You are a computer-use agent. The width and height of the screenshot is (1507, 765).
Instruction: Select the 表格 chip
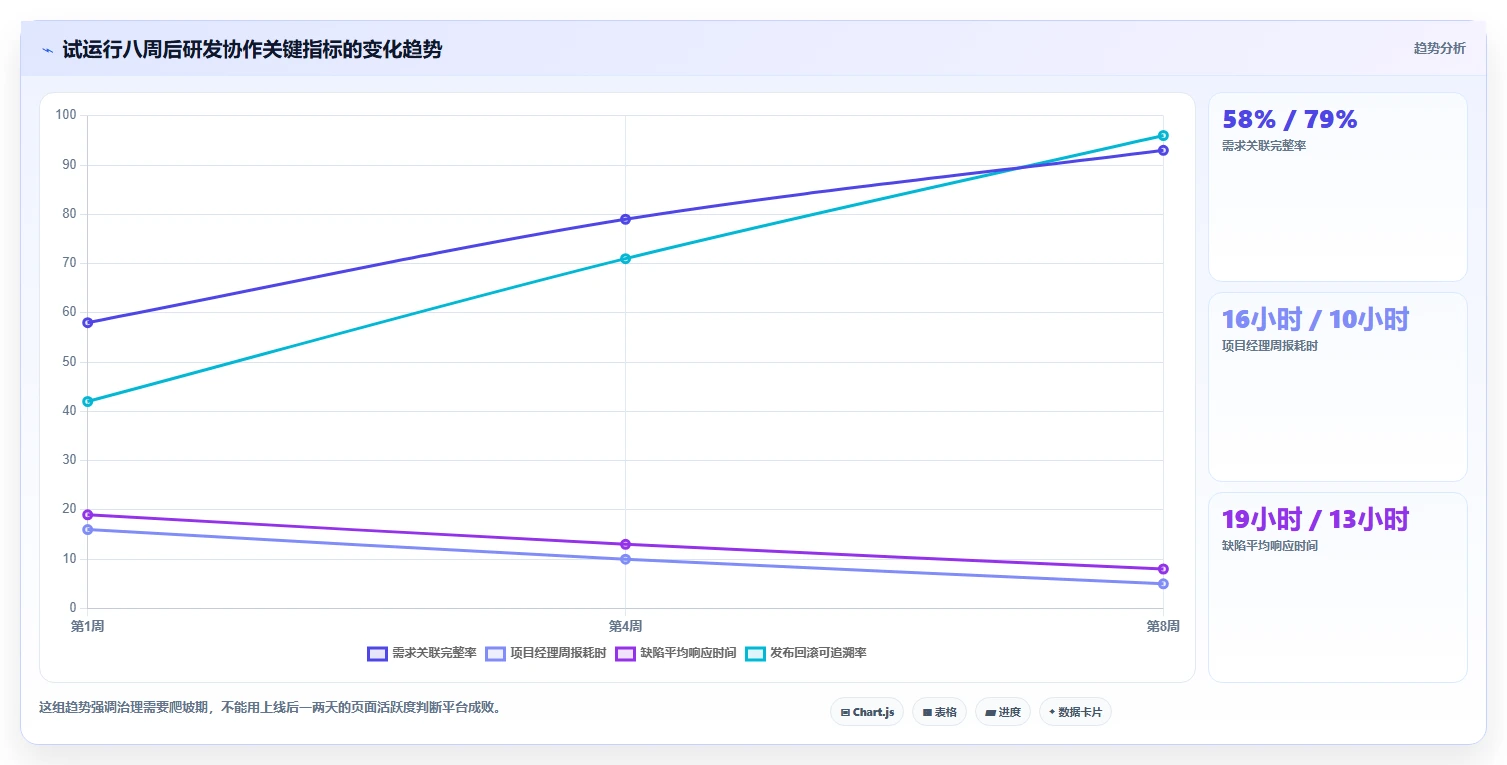tap(939, 712)
